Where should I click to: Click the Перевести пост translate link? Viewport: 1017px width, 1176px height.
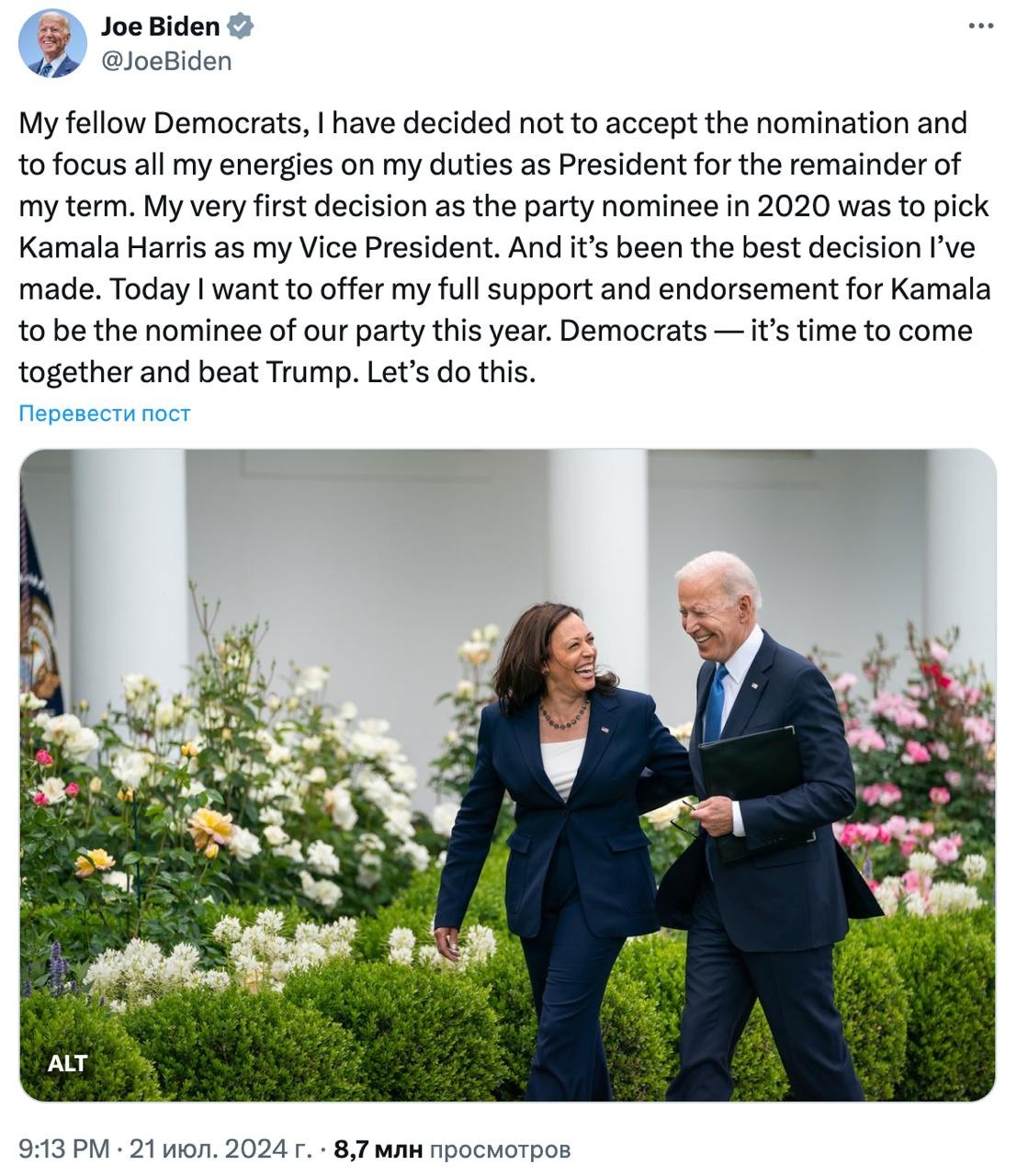coord(105,413)
